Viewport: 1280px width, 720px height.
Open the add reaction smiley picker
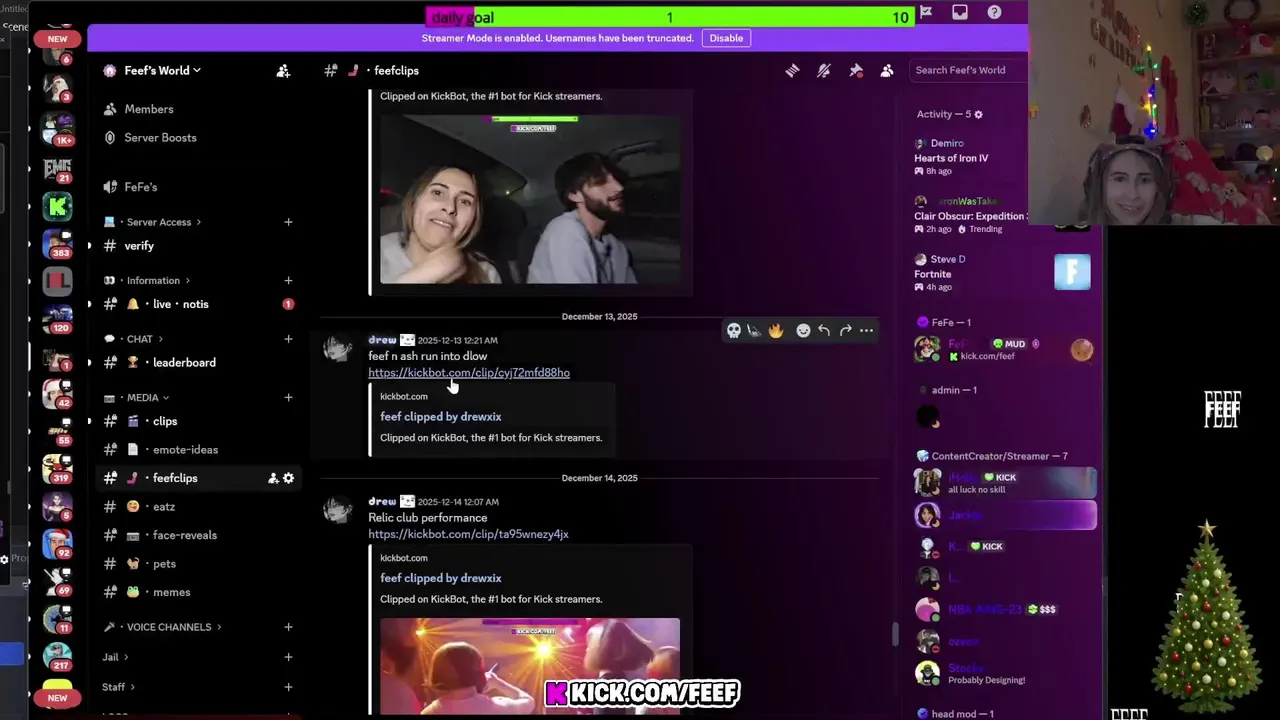point(803,330)
